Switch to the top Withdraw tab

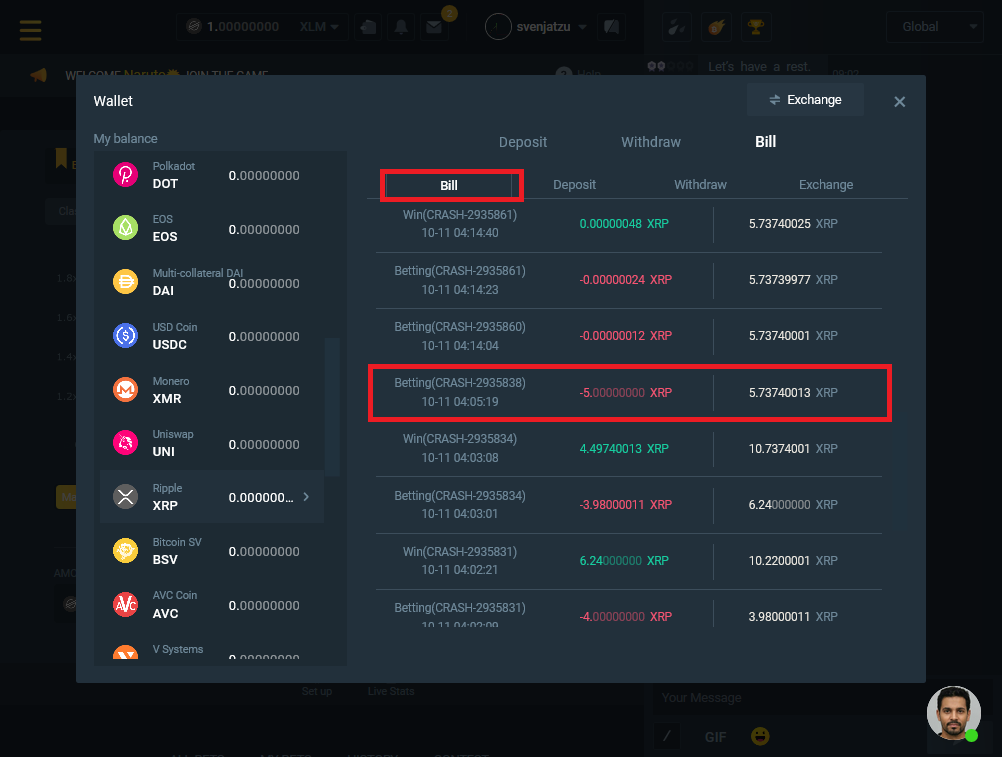tap(650, 142)
